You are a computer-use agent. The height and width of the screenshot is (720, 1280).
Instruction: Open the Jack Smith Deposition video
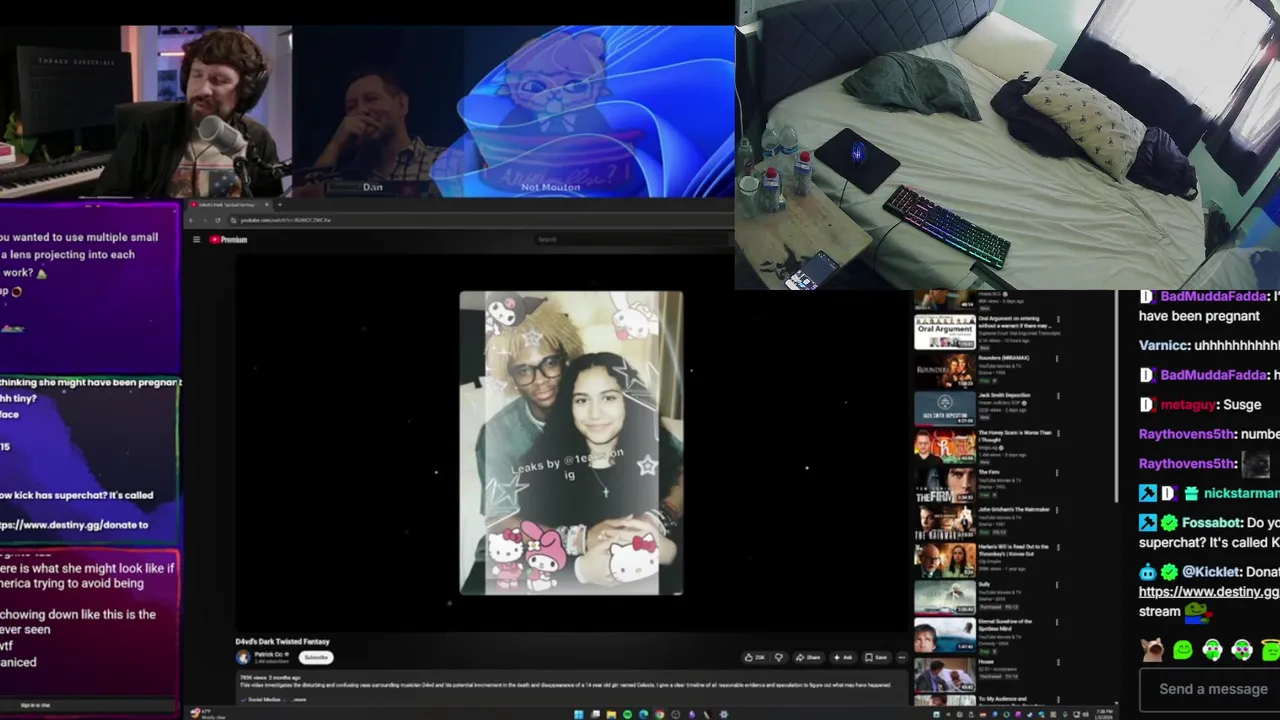pos(944,408)
